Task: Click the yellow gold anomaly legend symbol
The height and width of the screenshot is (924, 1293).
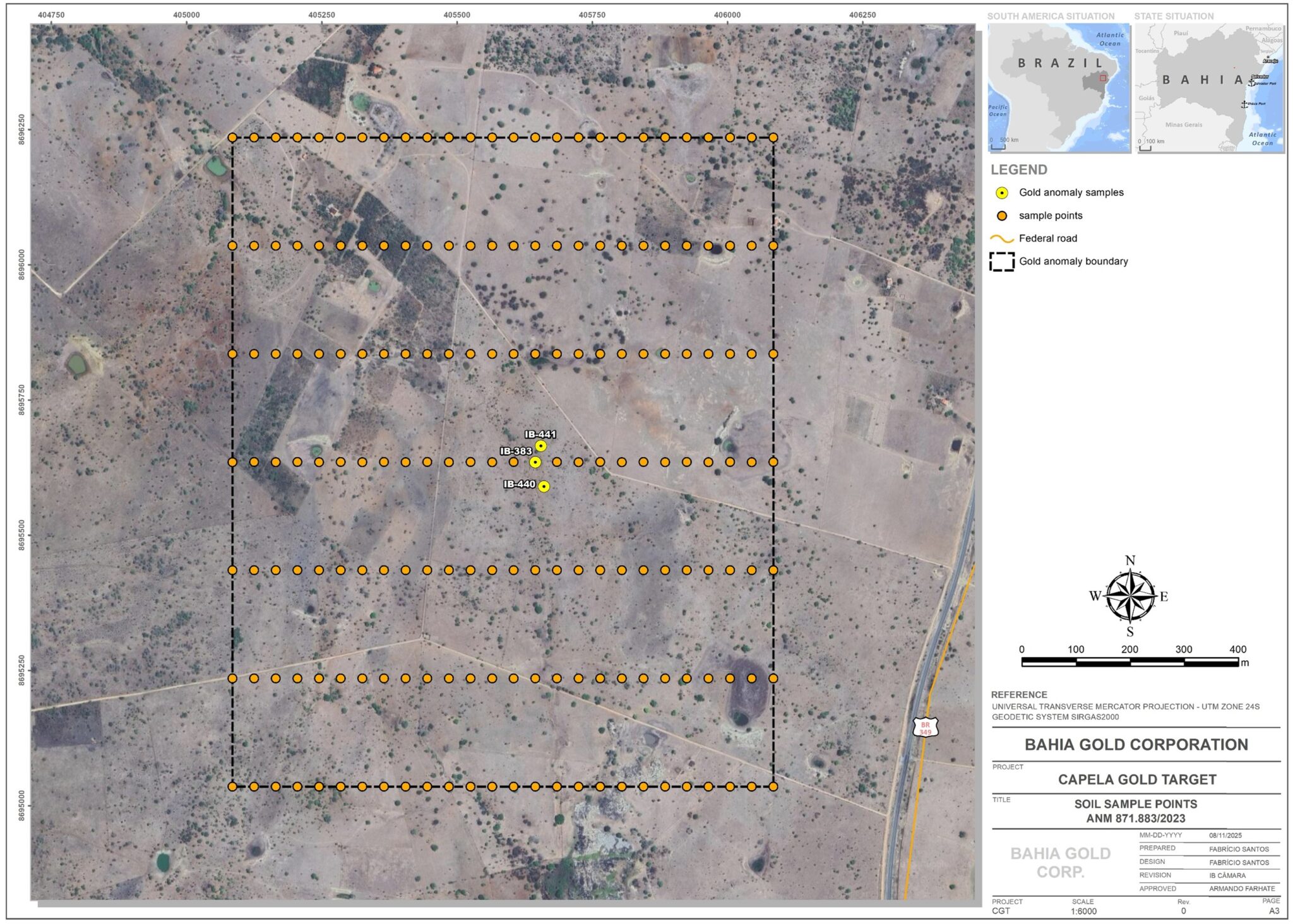Action: click(1002, 193)
